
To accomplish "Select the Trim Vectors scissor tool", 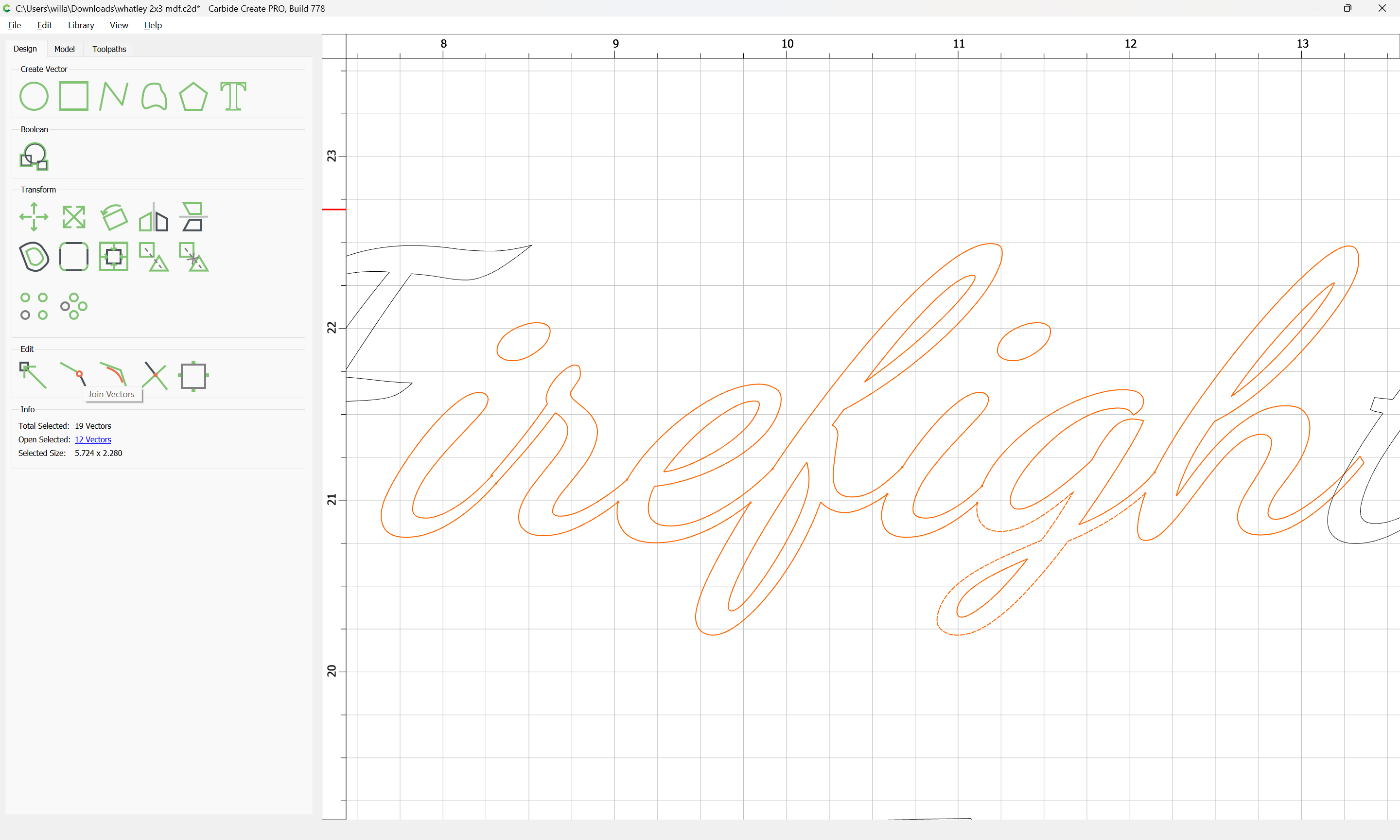I will click(155, 375).
